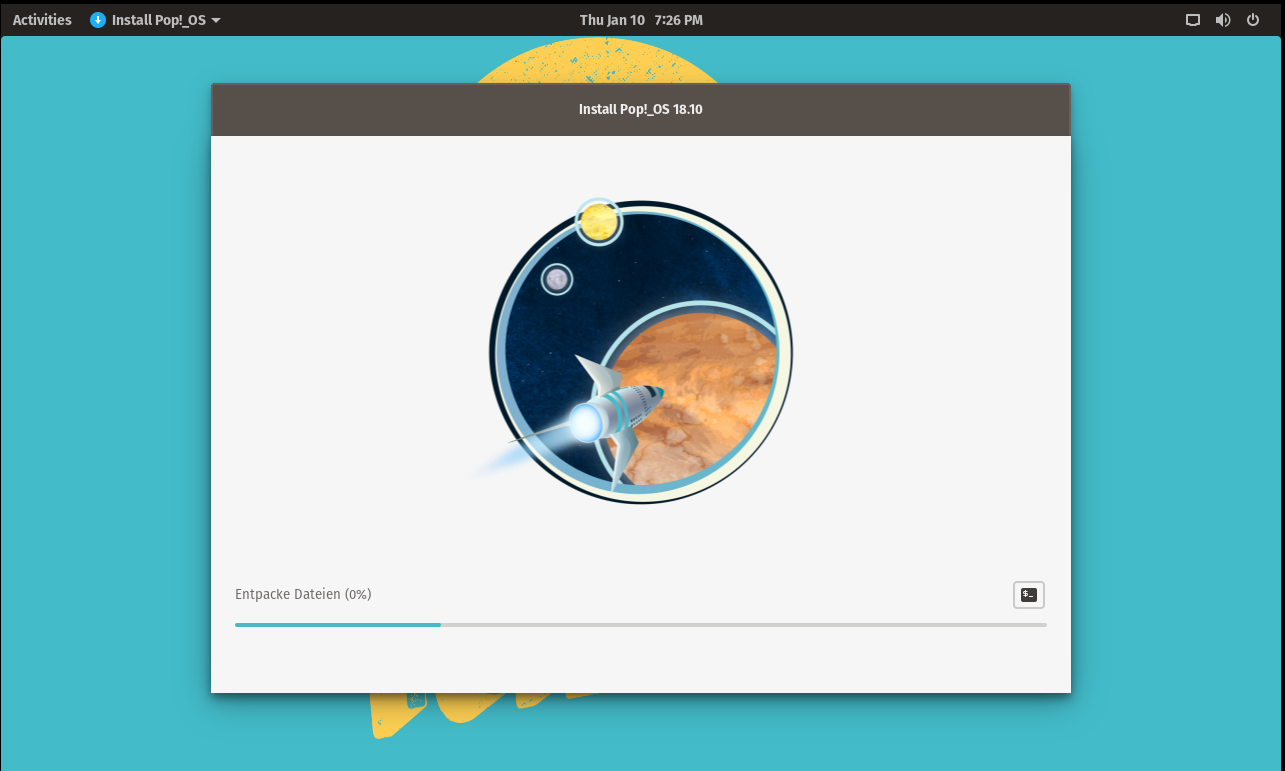The height and width of the screenshot is (771, 1285).
Task: Open the Activities overview
Action: 42,20
